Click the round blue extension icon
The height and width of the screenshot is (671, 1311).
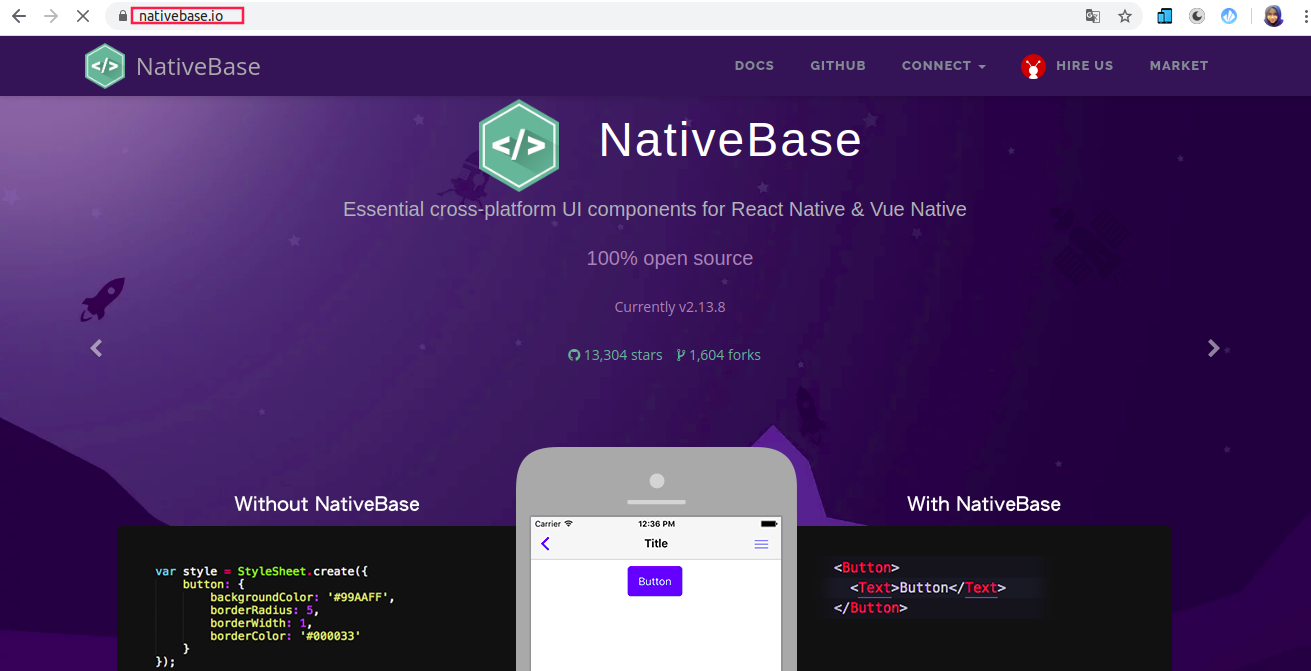[1229, 16]
